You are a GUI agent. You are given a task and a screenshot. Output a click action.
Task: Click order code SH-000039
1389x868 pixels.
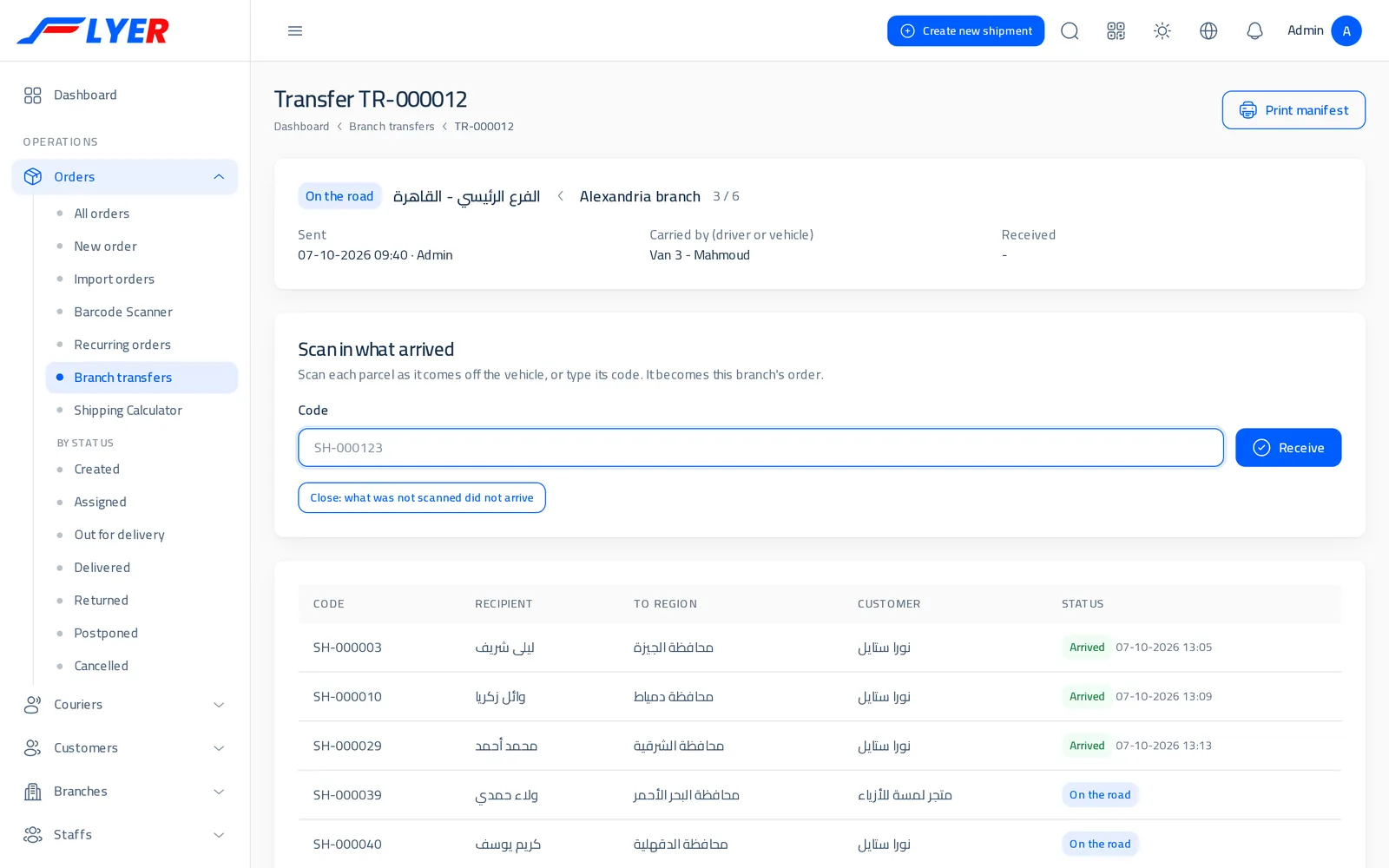coord(347,795)
